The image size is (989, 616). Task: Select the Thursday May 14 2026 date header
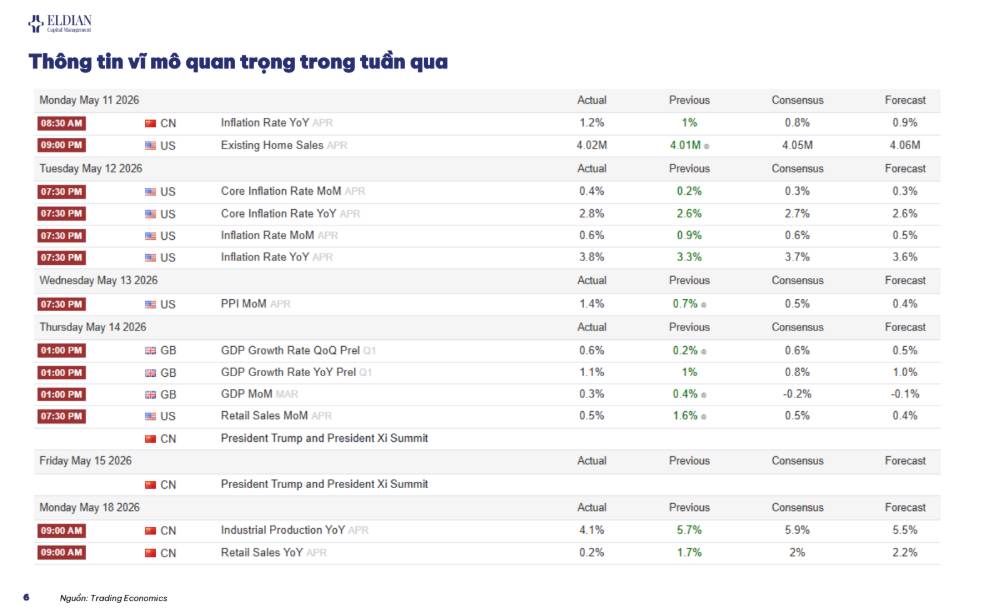[x=93, y=327]
